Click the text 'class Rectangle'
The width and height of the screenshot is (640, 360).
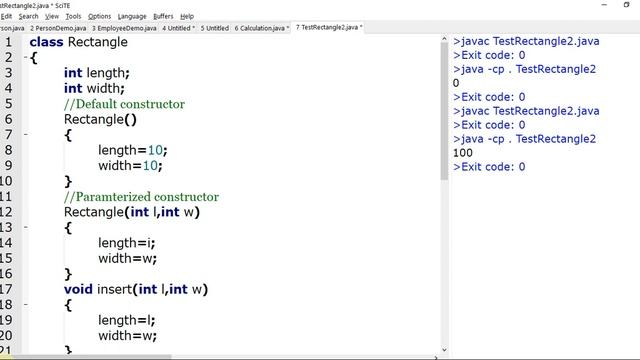[78, 42]
